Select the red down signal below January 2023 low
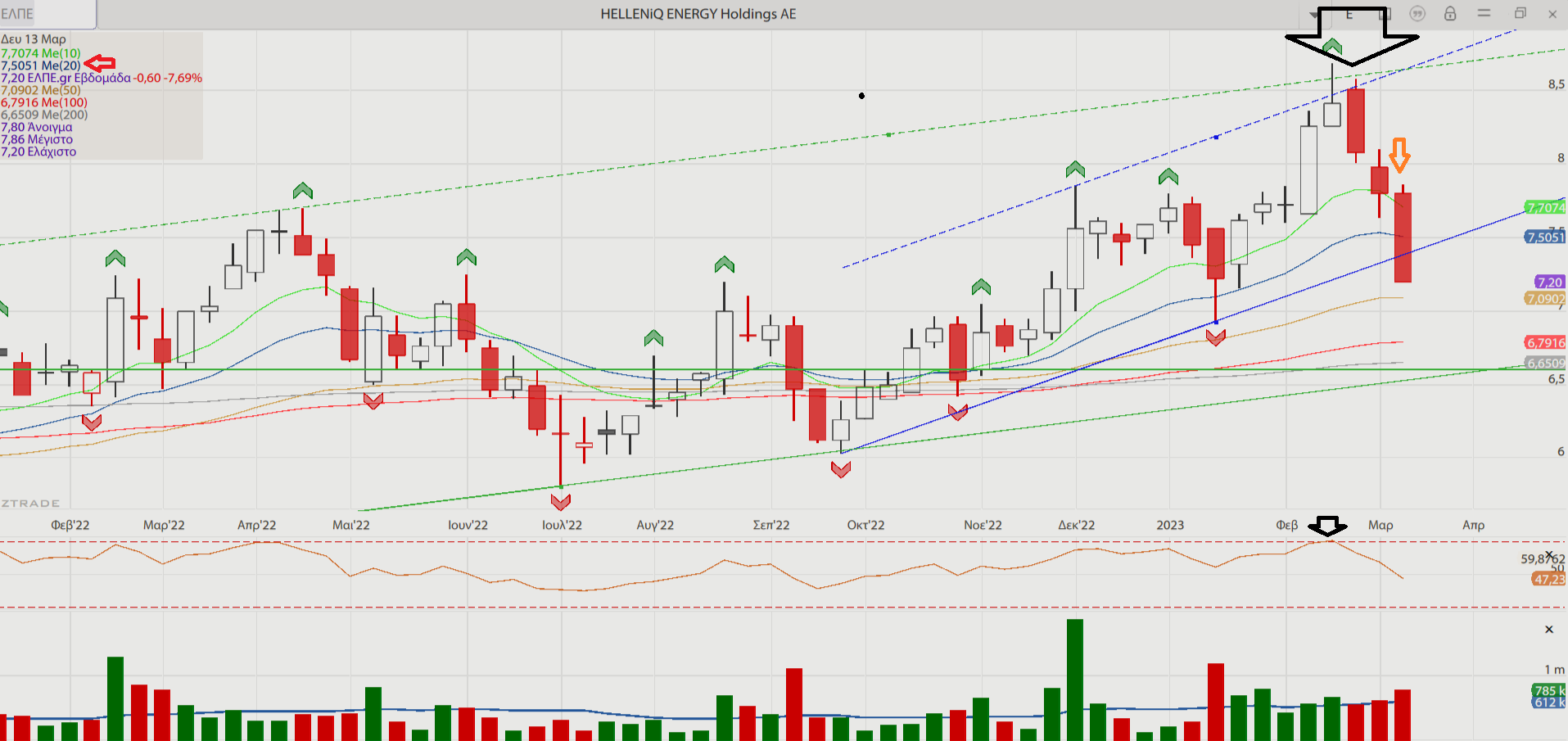Viewport: 1568px width, 741px height. (1216, 337)
